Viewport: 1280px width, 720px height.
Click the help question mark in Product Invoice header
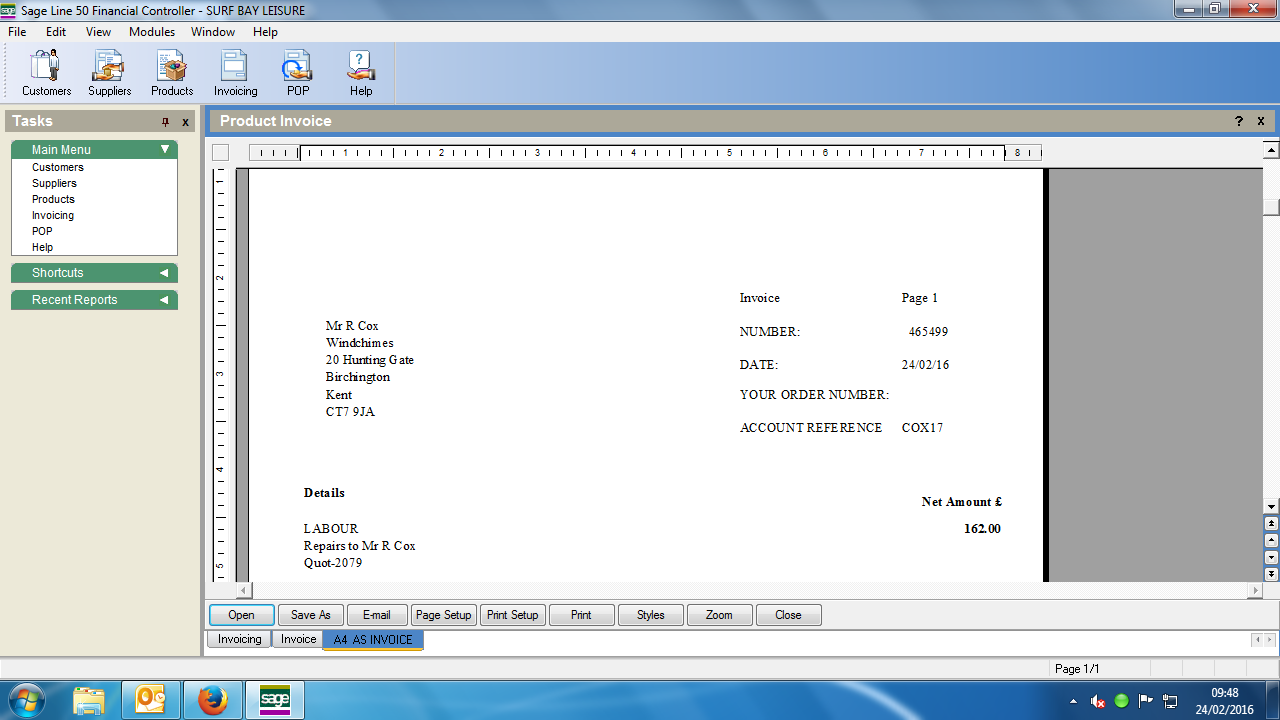(x=1240, y=121)
